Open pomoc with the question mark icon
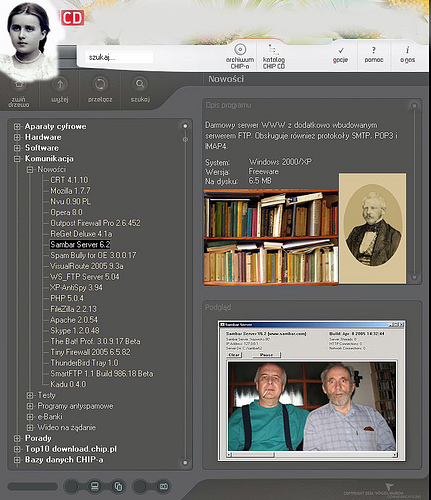 point(374,50)
